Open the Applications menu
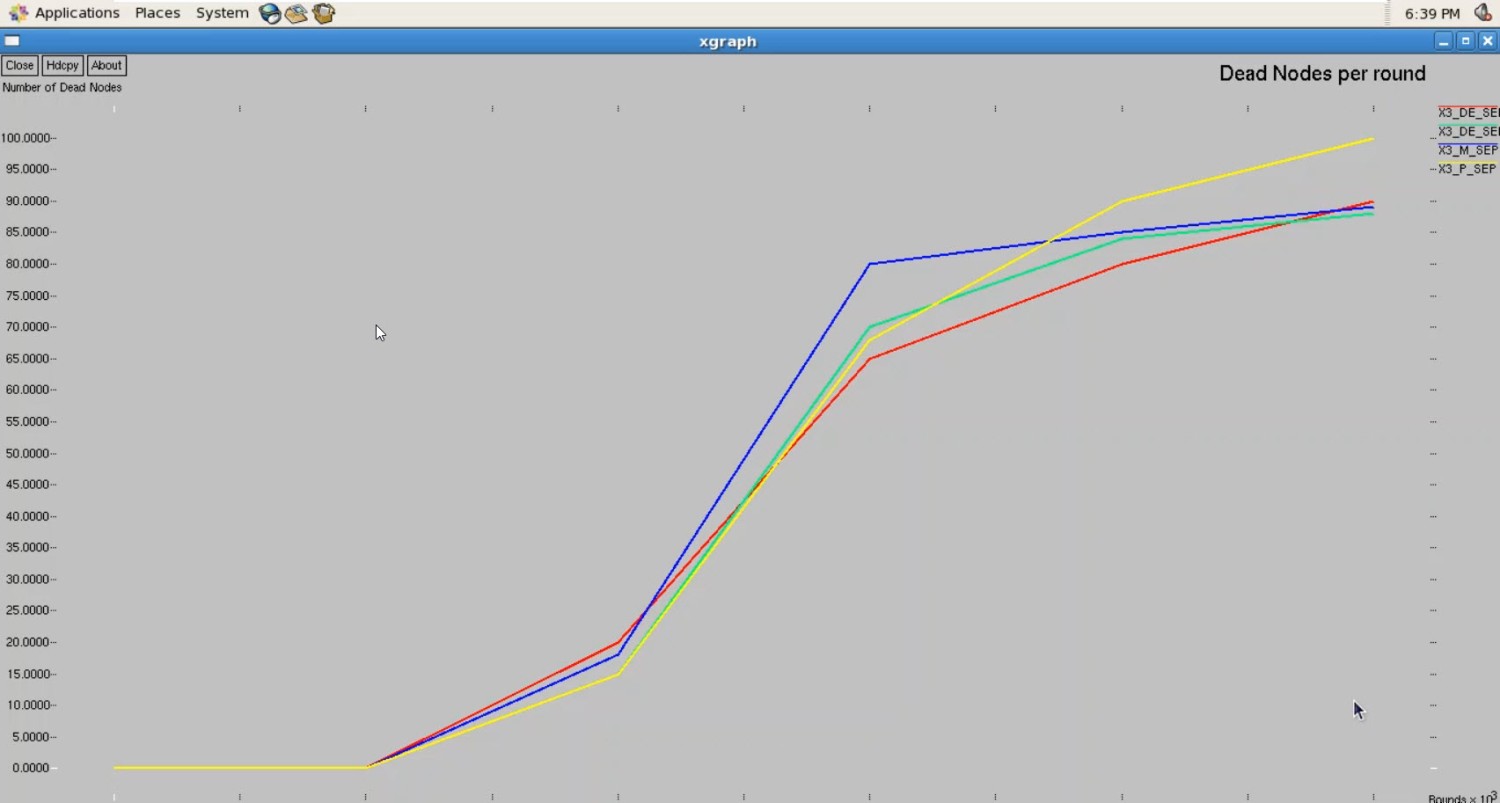The width and height of the screenshot is (1500, 803). tap(77, 13)
